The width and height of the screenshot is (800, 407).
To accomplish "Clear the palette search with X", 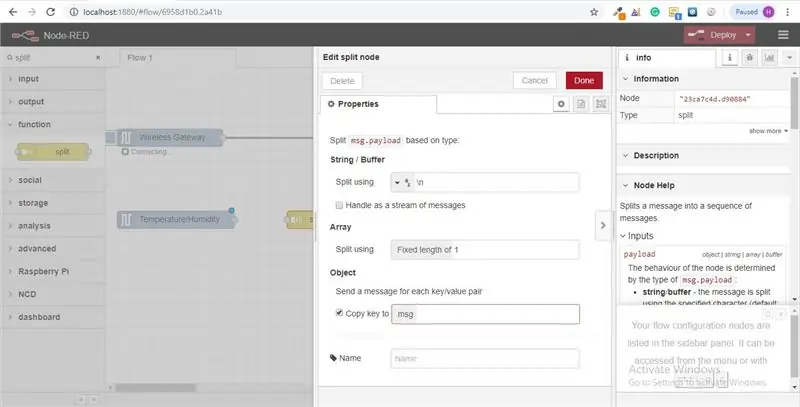I will coord(98,58).
